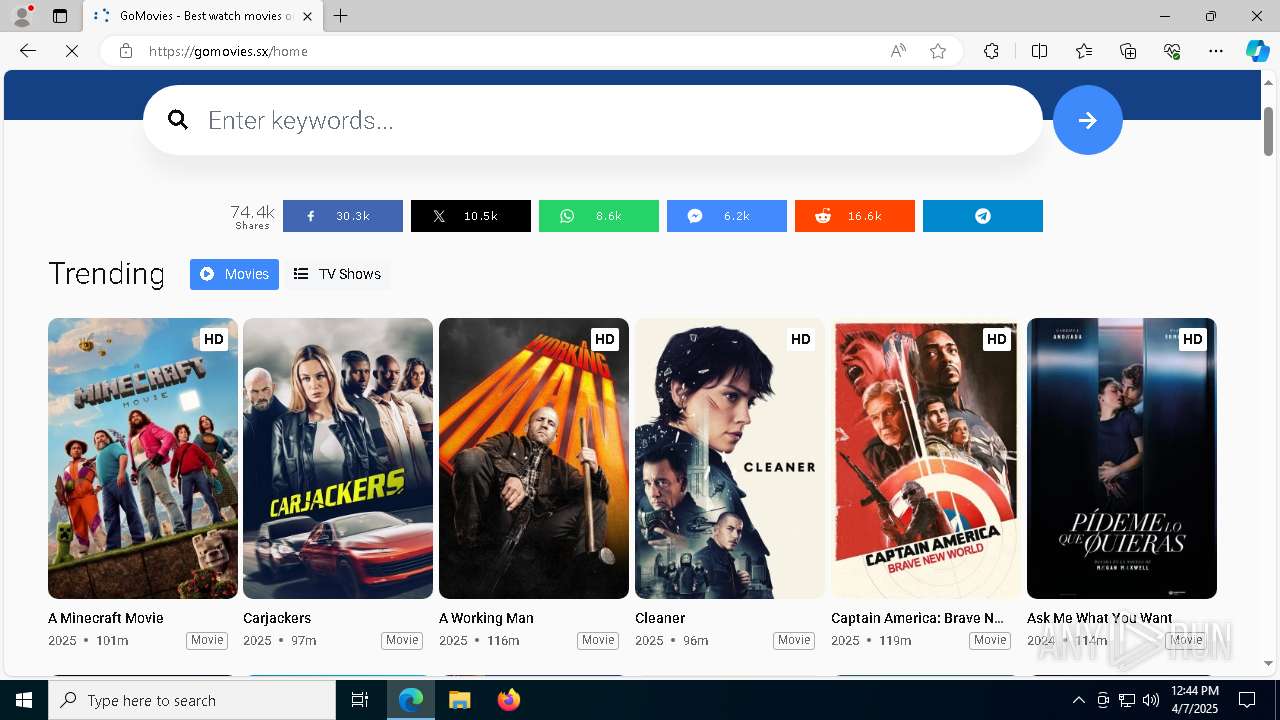The image size is (1280, 720).
Task: Click A Working Man title link
Action: pos(486,618)
